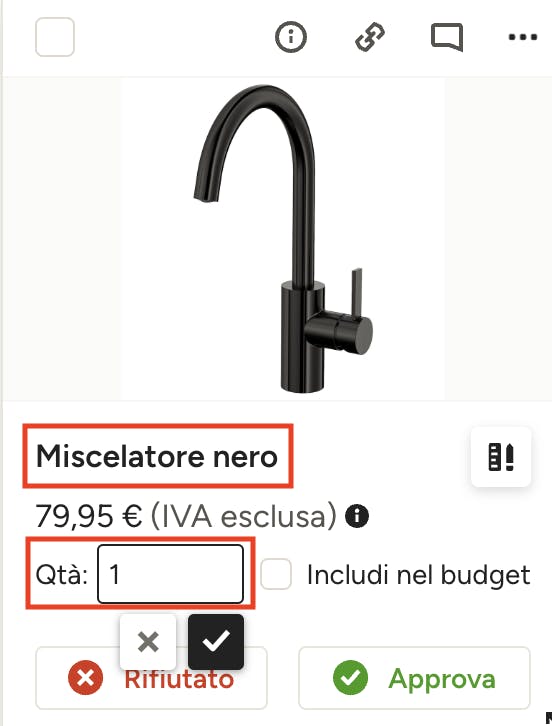Click the green check icon inside Approva
This screenshot has width=552, height=726.
point(351,678)
